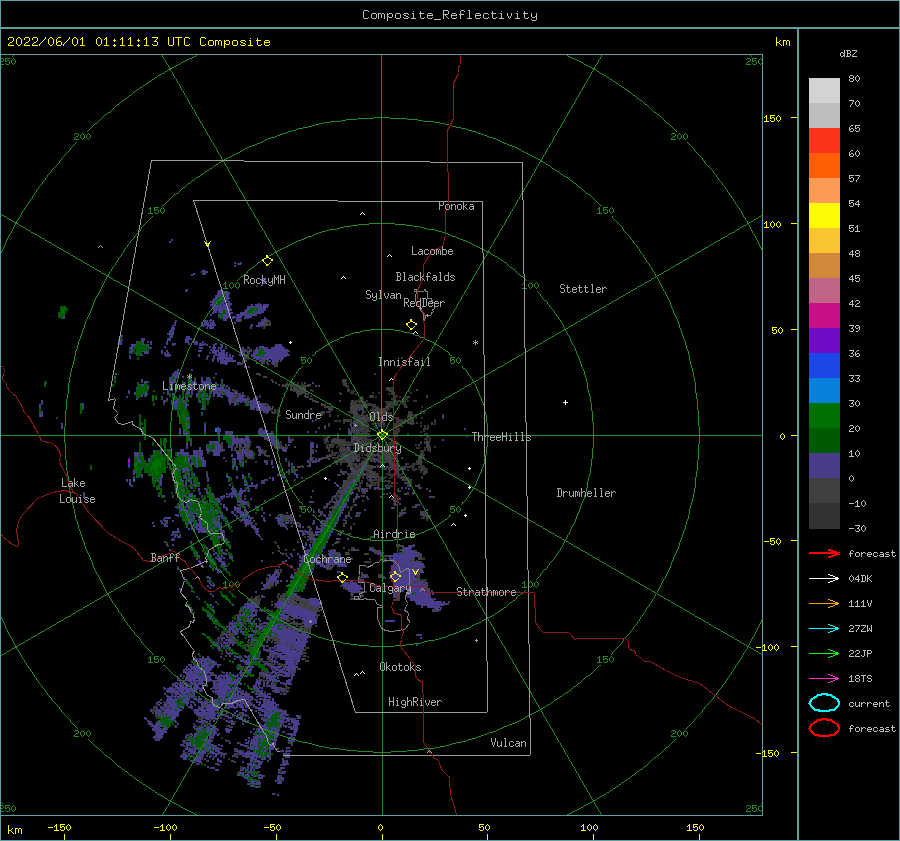The width and height of the screenshot is (900, 841).
Task: Click the Cochrane label
Action: point(327,559)
